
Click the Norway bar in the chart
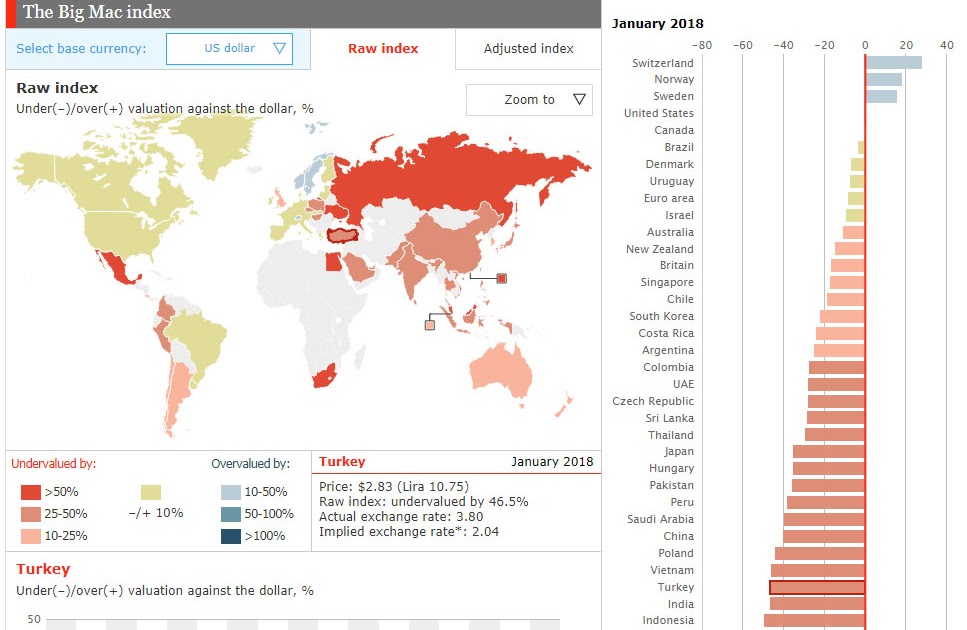(883, 80)
